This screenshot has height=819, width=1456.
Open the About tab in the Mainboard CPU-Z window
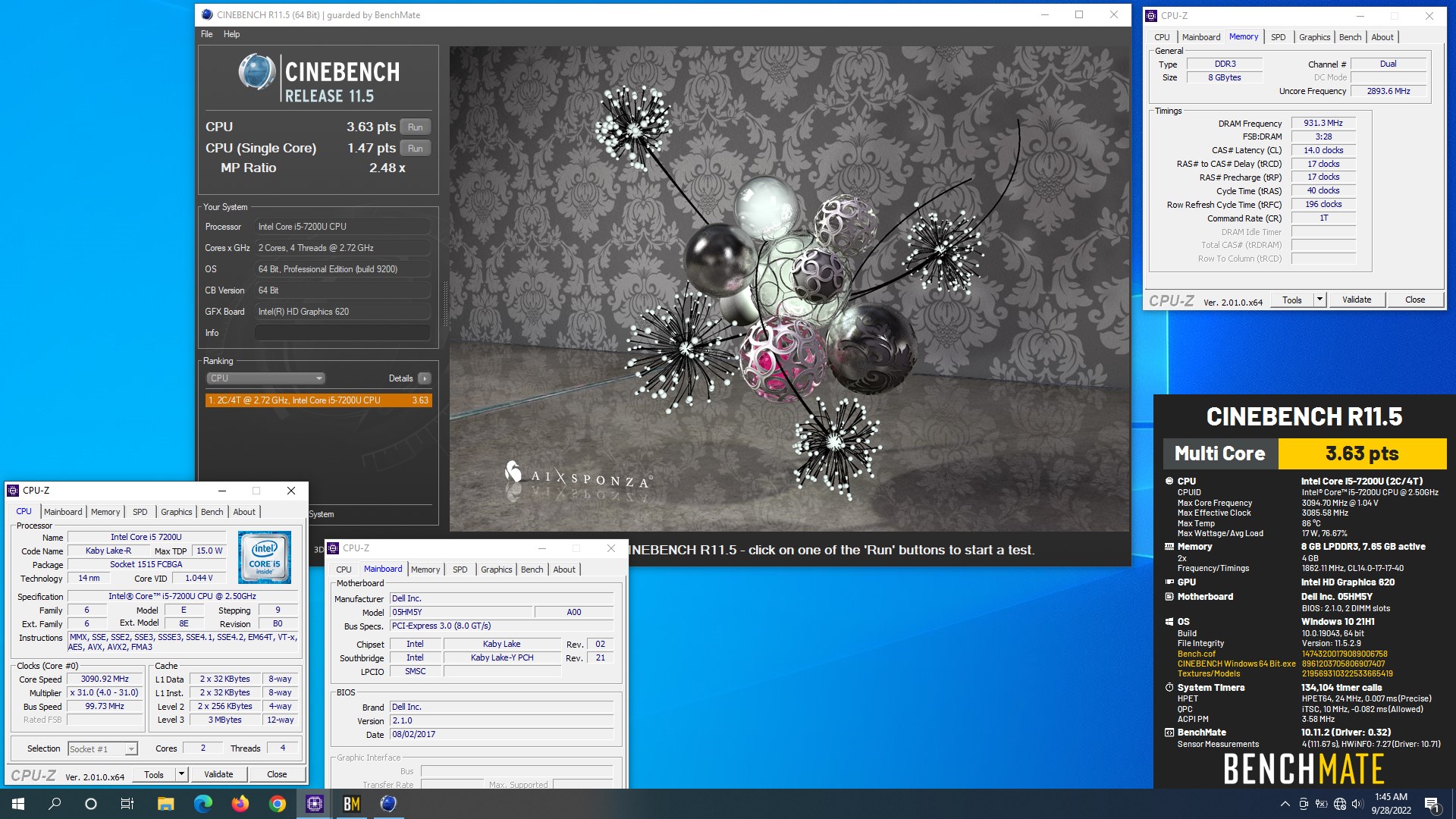563,570
